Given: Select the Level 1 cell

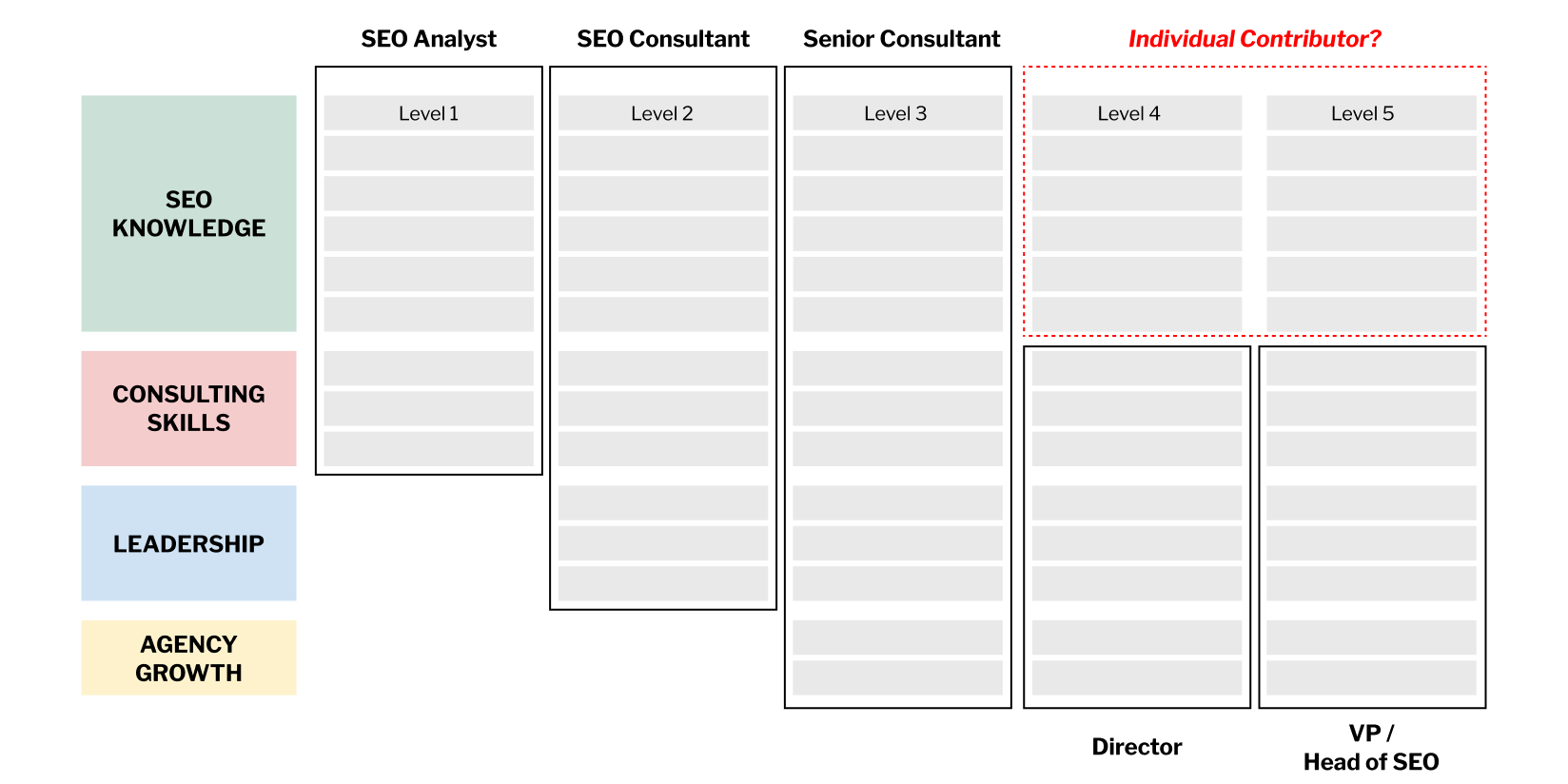Looking at the screenshot, I should [429, 113].
